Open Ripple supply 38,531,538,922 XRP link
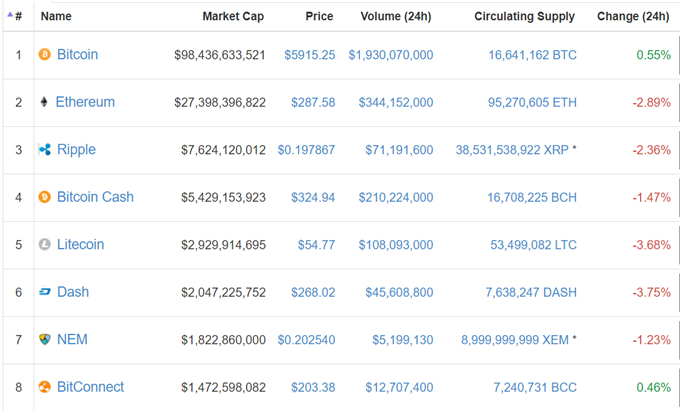680x411 pixels. coord(512,150)
